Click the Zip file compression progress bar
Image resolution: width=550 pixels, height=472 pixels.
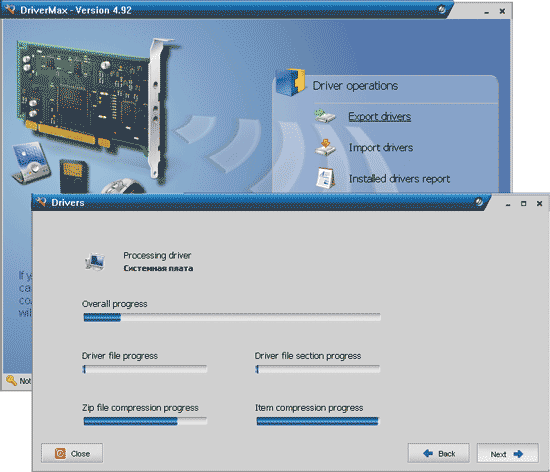coord(145,421)
